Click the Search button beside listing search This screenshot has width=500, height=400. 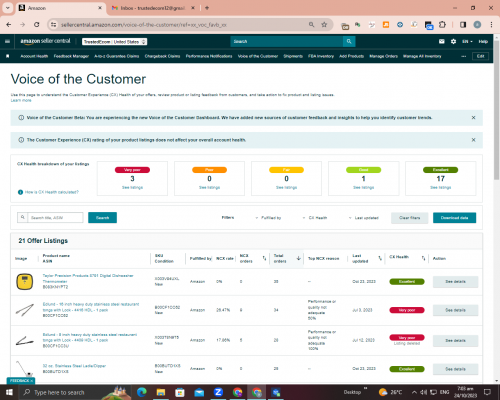coord(102,218)
